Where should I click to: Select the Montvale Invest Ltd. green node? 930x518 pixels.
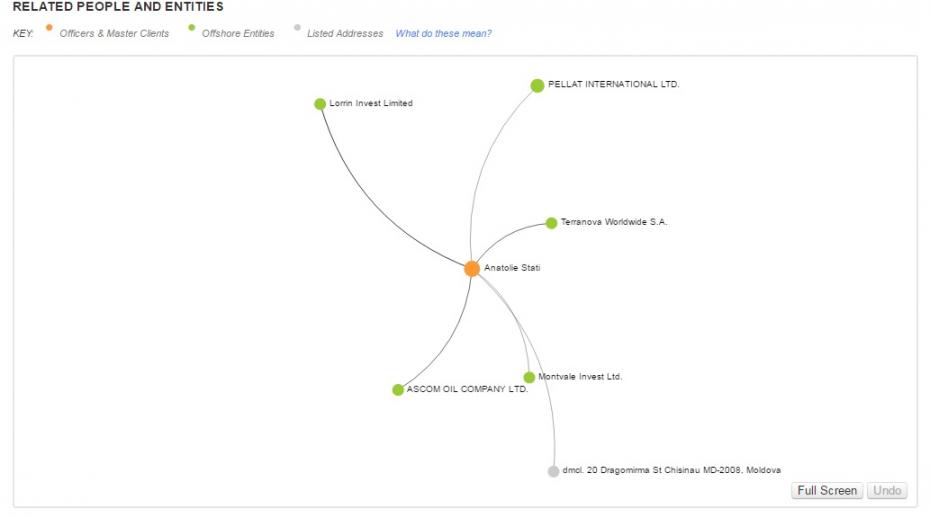click(x=529, y=377)
